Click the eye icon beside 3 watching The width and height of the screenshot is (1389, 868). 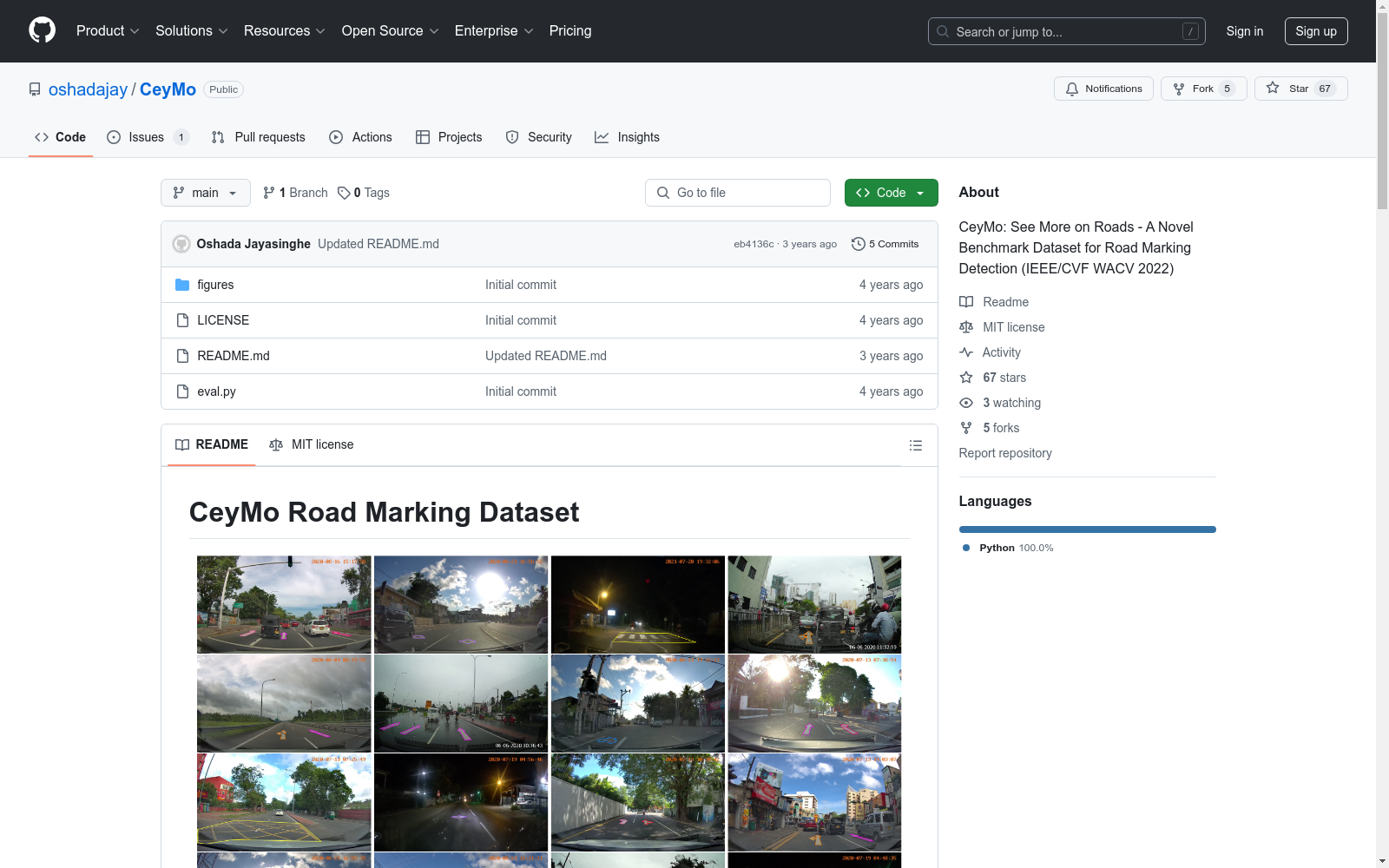pos(966,403)
